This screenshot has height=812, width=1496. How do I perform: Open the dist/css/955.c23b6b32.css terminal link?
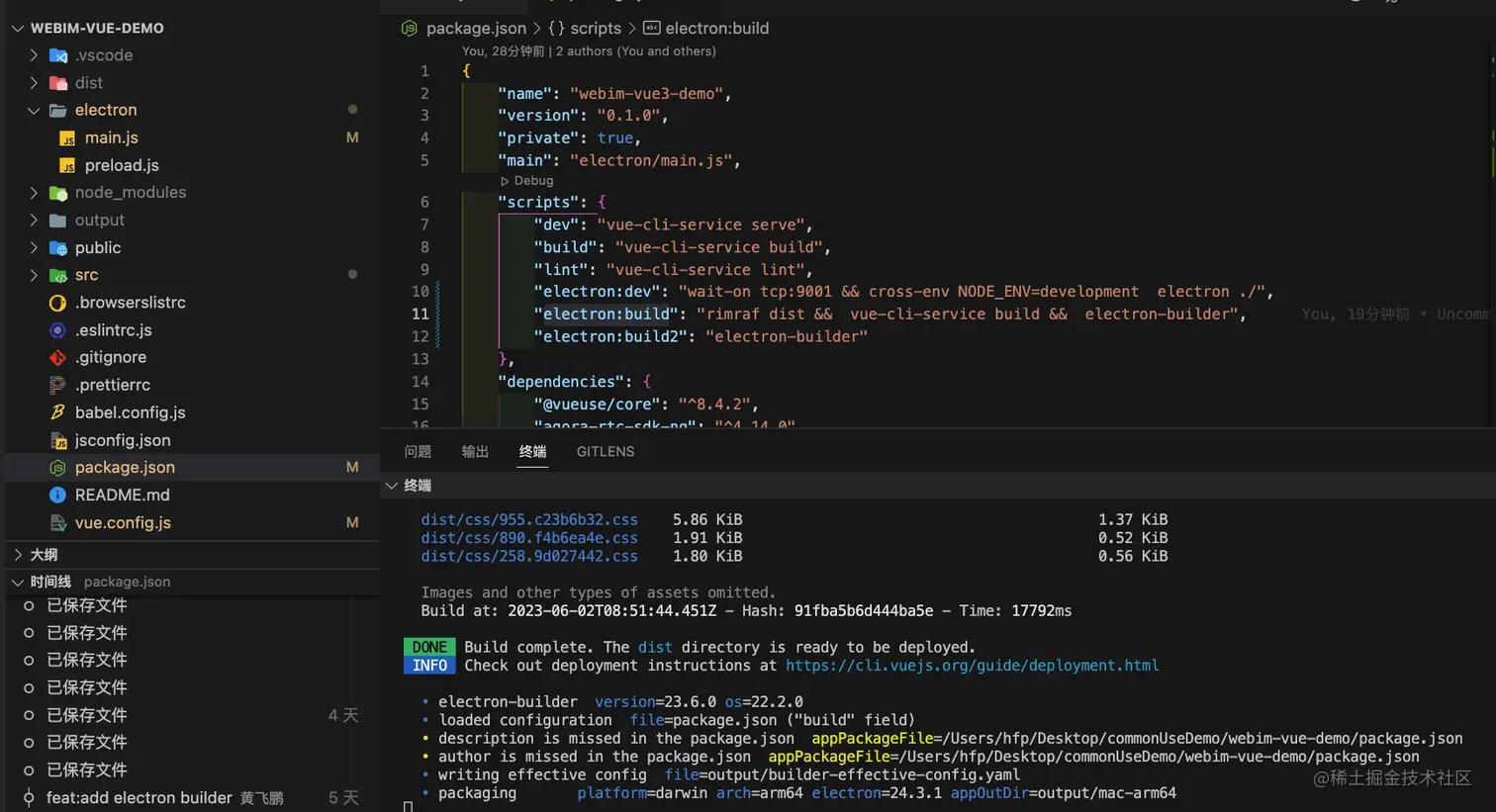point(529,520)
